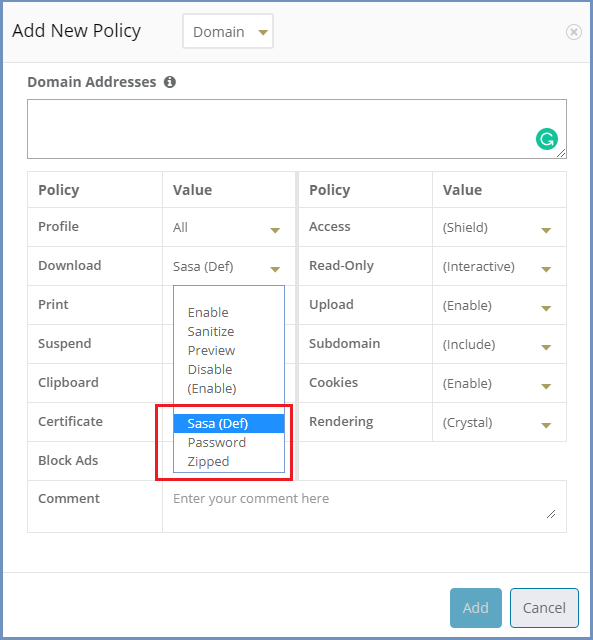Open the Read-Only (Interactive) dropdown
Image resolution: width=593 pixels, height=640 pixels.
click(x=497, y=267)
